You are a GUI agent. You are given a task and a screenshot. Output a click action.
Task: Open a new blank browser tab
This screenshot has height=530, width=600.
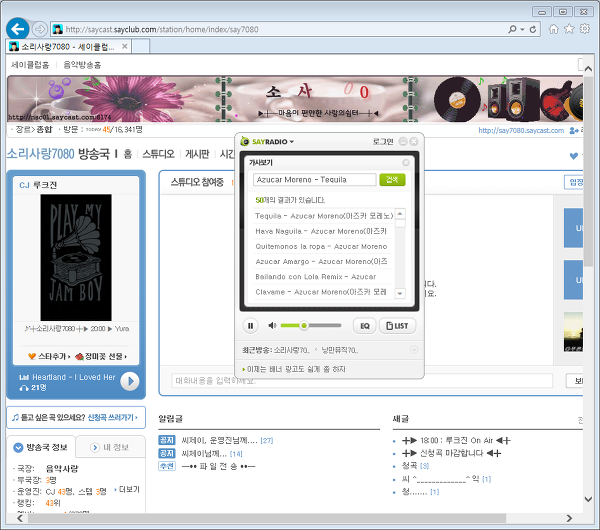pyautogui.click(x=140, y=47)
